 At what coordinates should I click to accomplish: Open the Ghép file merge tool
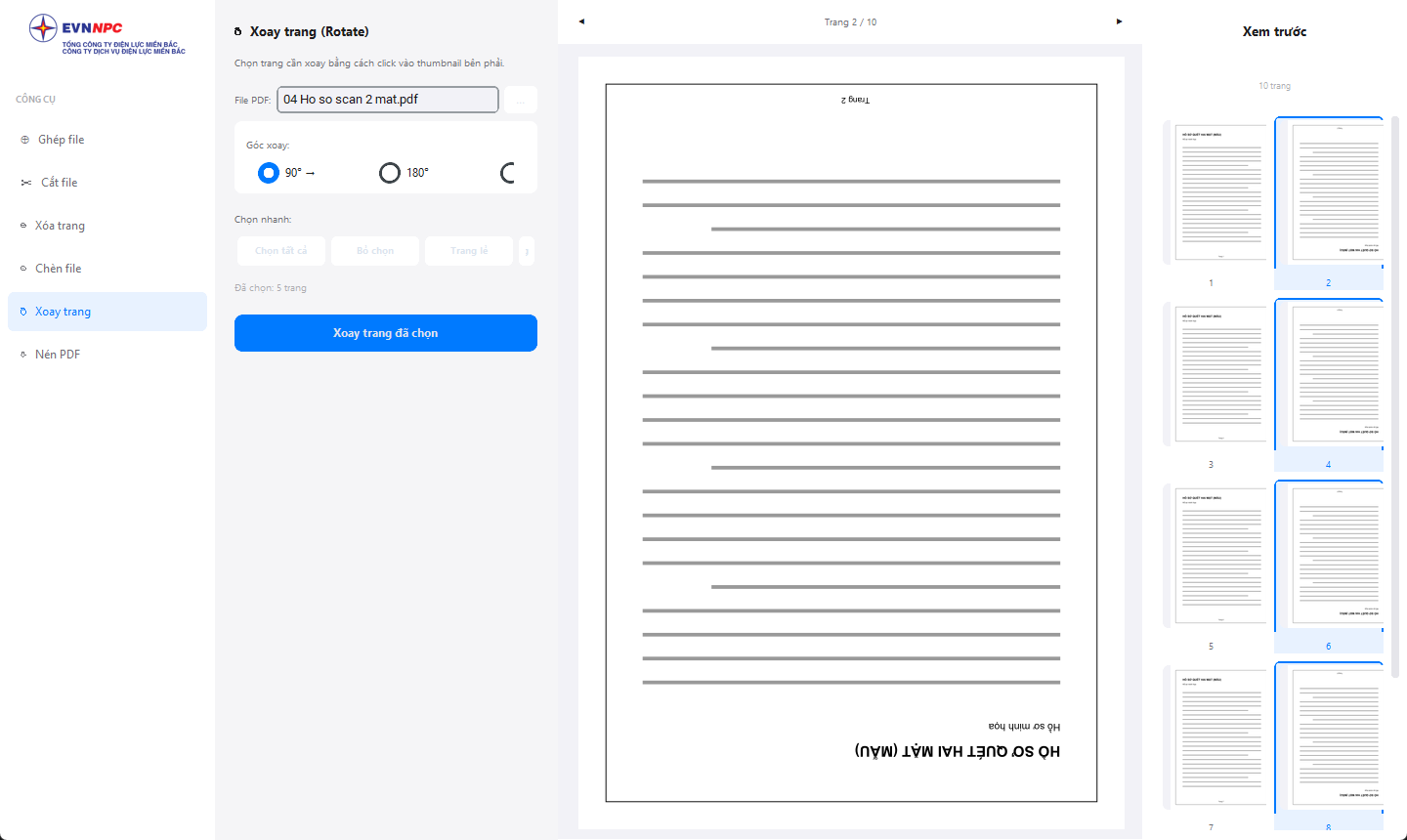107,140
